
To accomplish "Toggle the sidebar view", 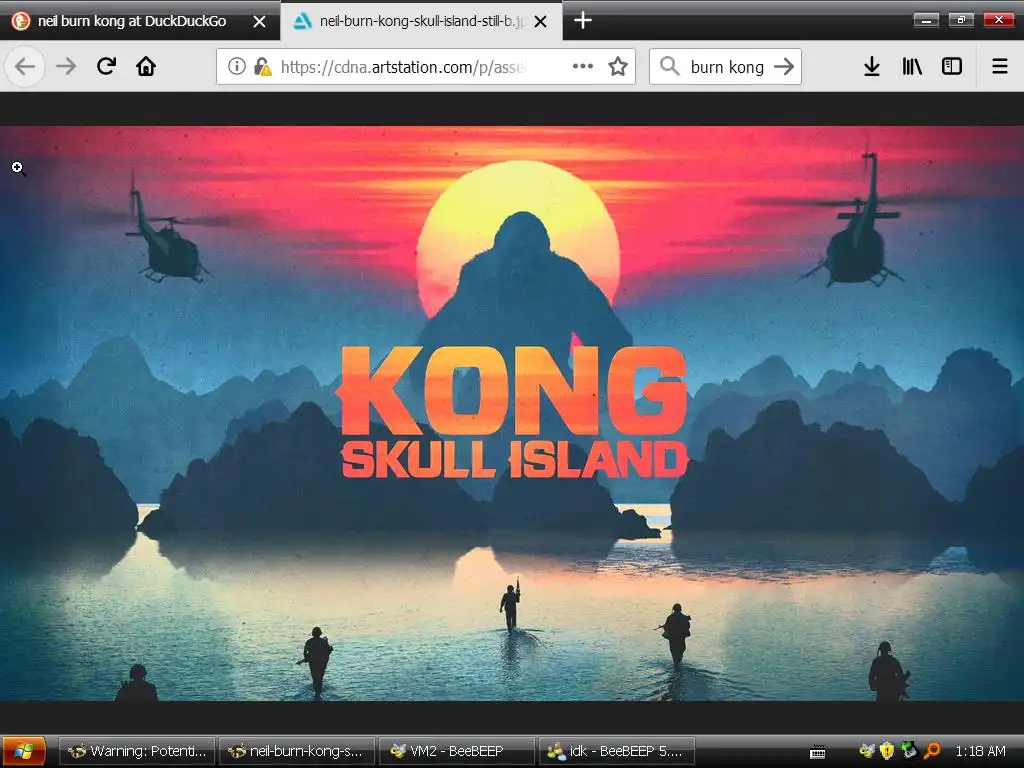I will point(952,66).
